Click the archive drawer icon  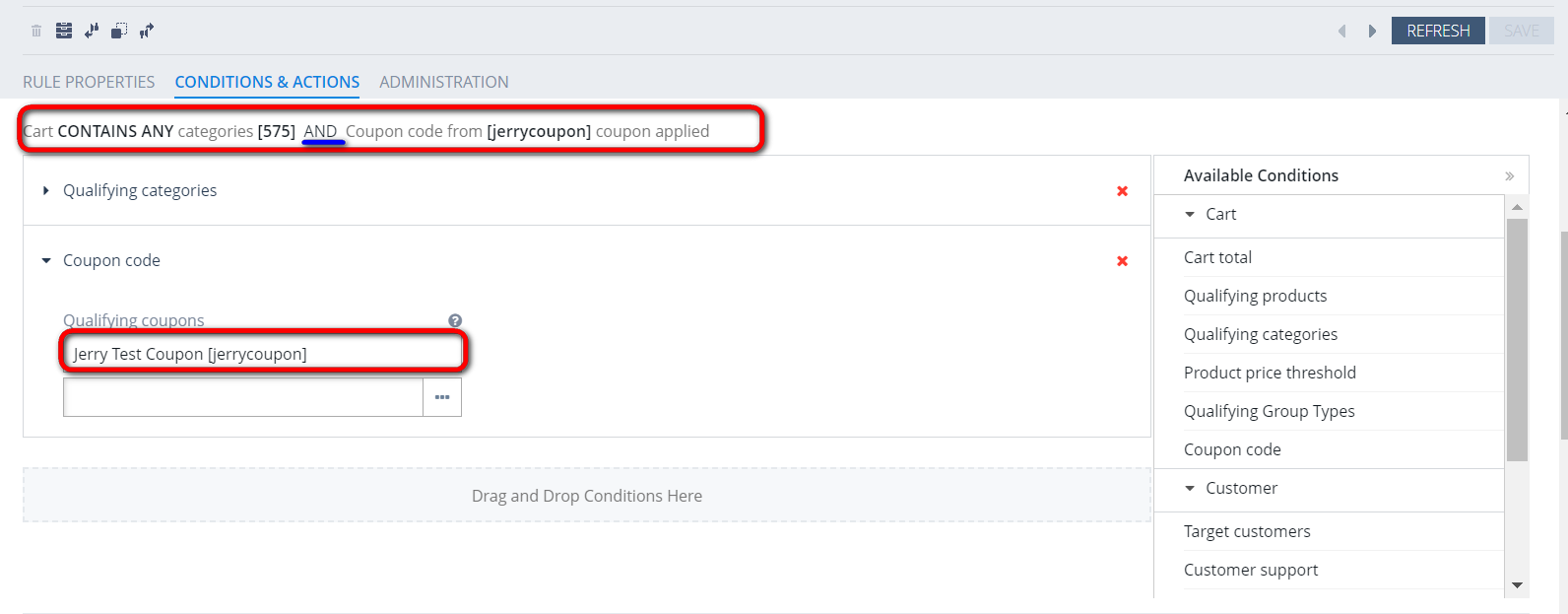pyautogui.click(x=64, y=31)
